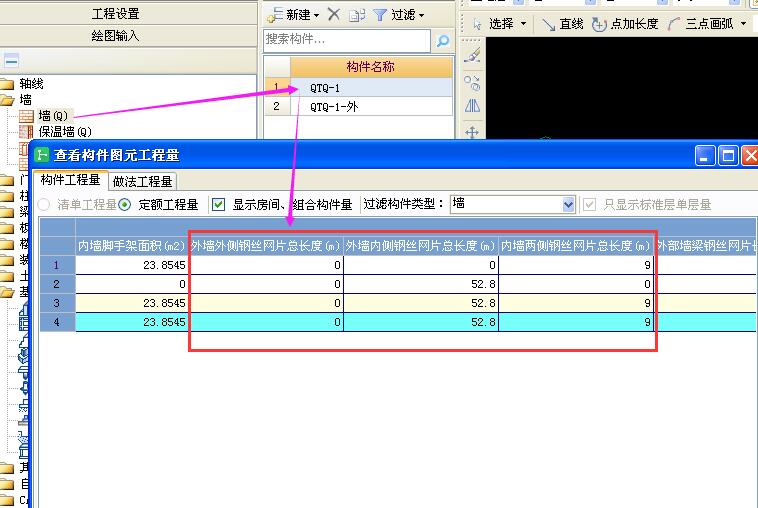The image size is (758, 508).
Task: Click the 外墙内侧钢丝网片总长度(m) column header
Action: [x=421, y=246]
